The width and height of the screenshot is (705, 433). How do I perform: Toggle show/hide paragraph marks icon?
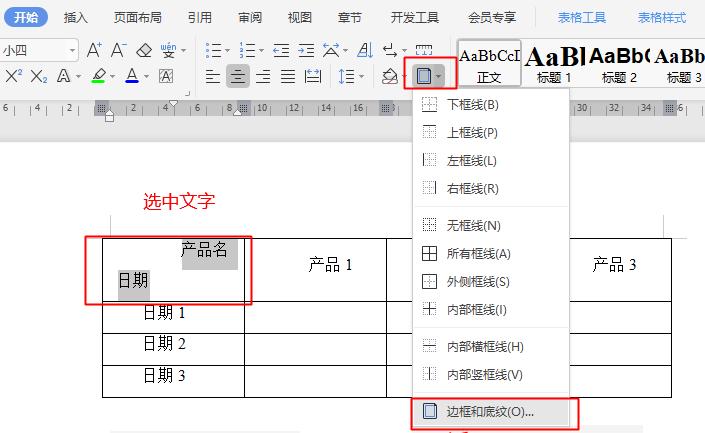point(390,50)
